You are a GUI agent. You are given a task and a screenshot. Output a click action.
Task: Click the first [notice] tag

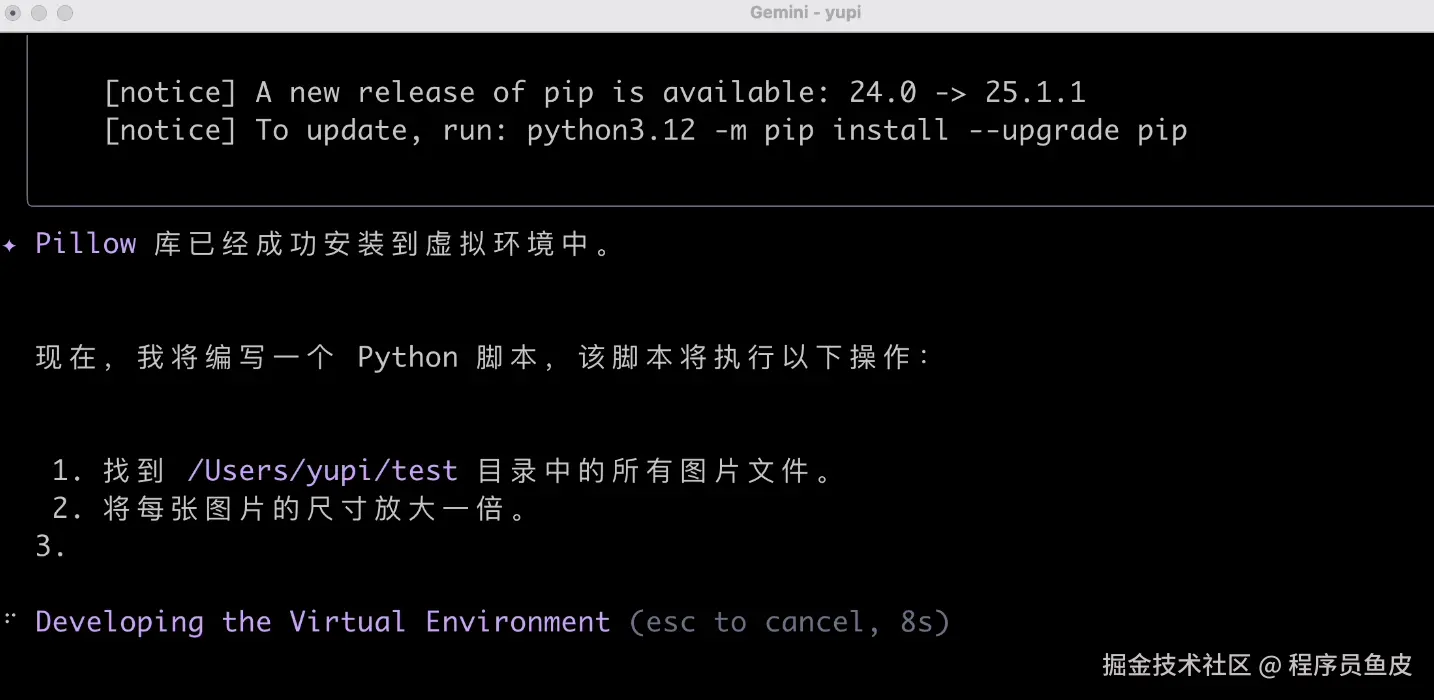pyautogui.click(x=170, y=93)
